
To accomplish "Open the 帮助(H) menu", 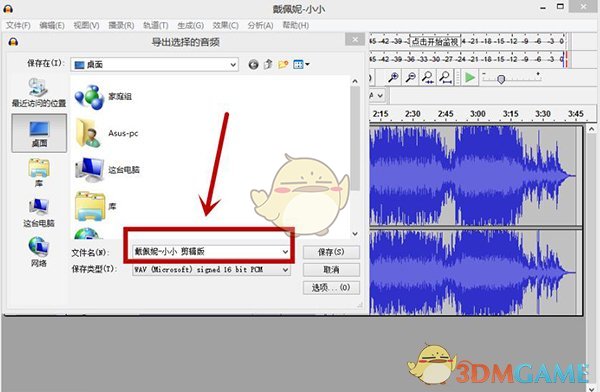I will [x=295, y=25].
